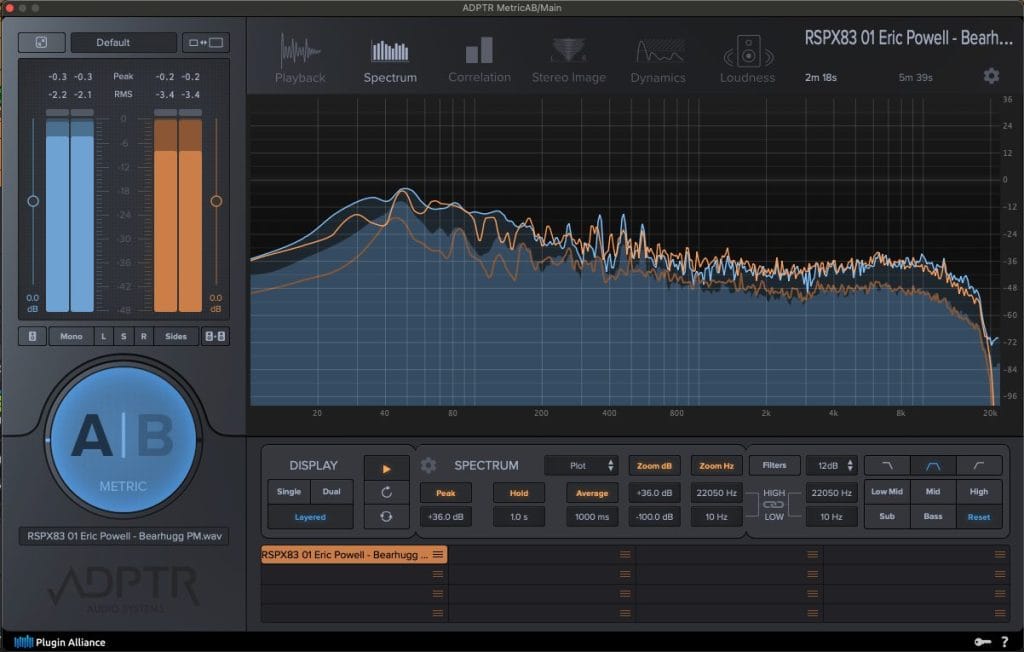1024x652 pixels.
Task: Select the band-pass filter shape icon
Action: [x=933, y=465]
